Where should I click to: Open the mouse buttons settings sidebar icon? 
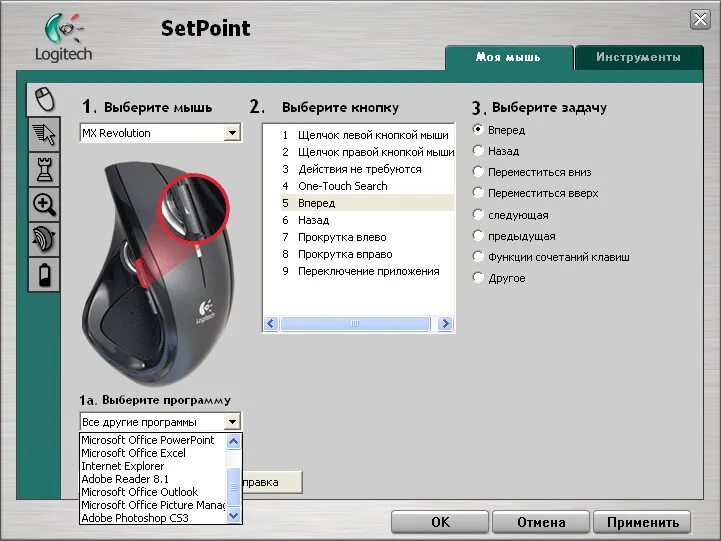tap(44, 99)
